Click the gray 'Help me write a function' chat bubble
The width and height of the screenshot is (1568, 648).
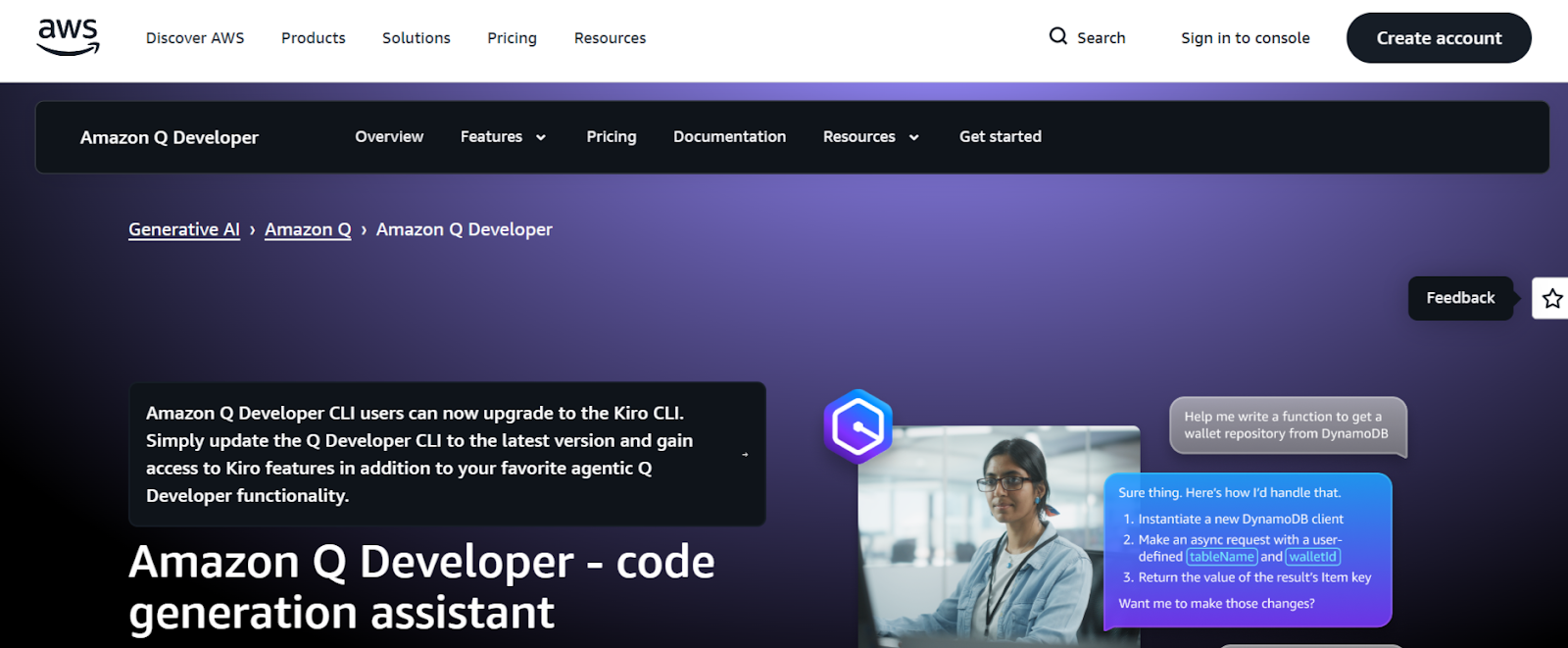click(x=1288, y=425)
